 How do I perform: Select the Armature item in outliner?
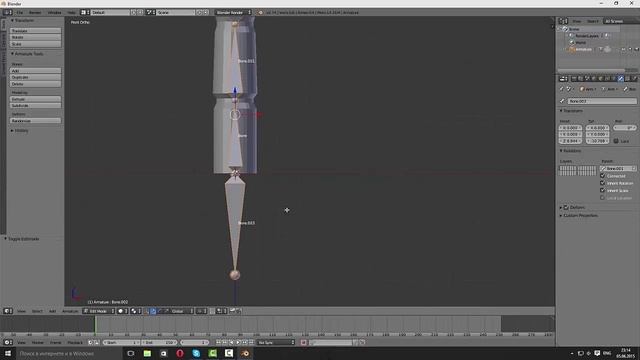(583, 49)
